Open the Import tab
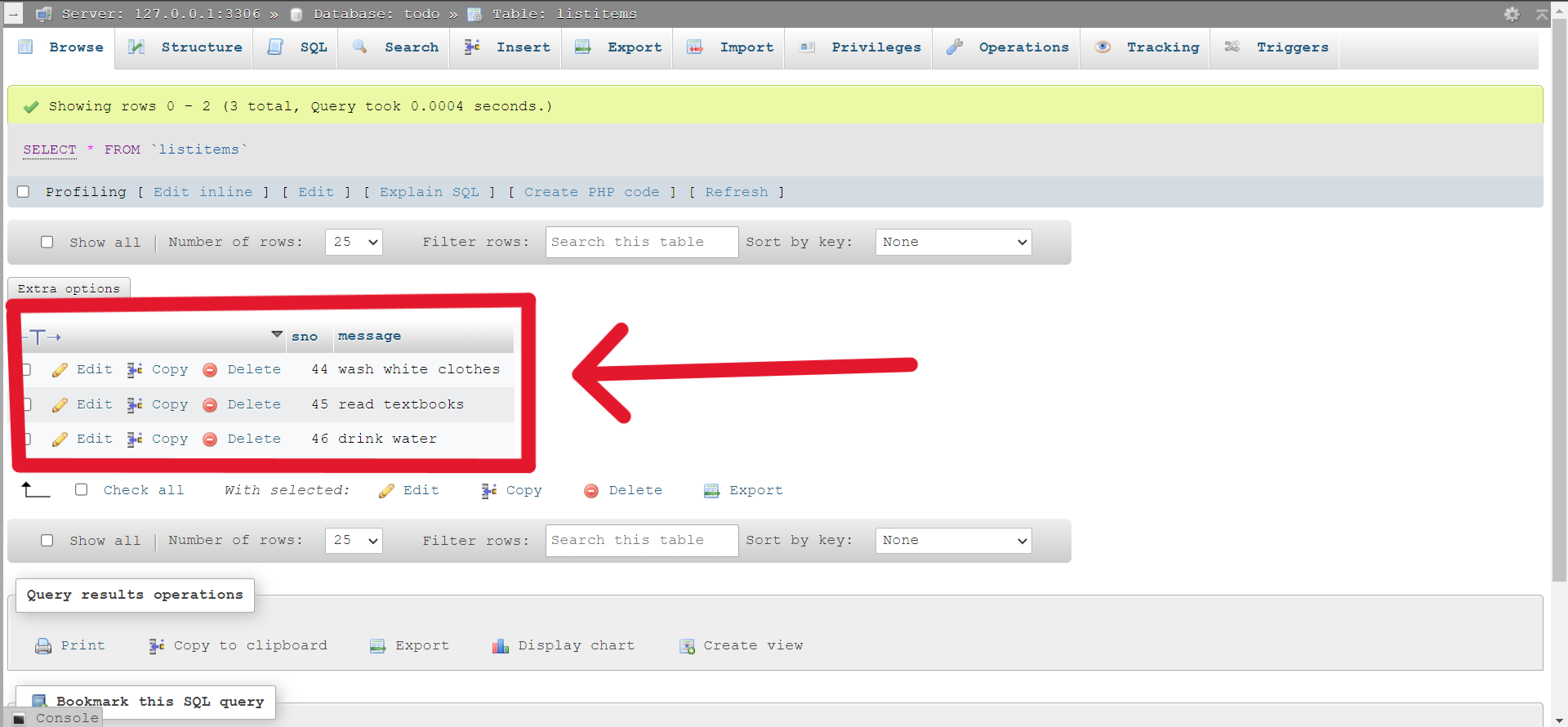 [x=729, y=47]
